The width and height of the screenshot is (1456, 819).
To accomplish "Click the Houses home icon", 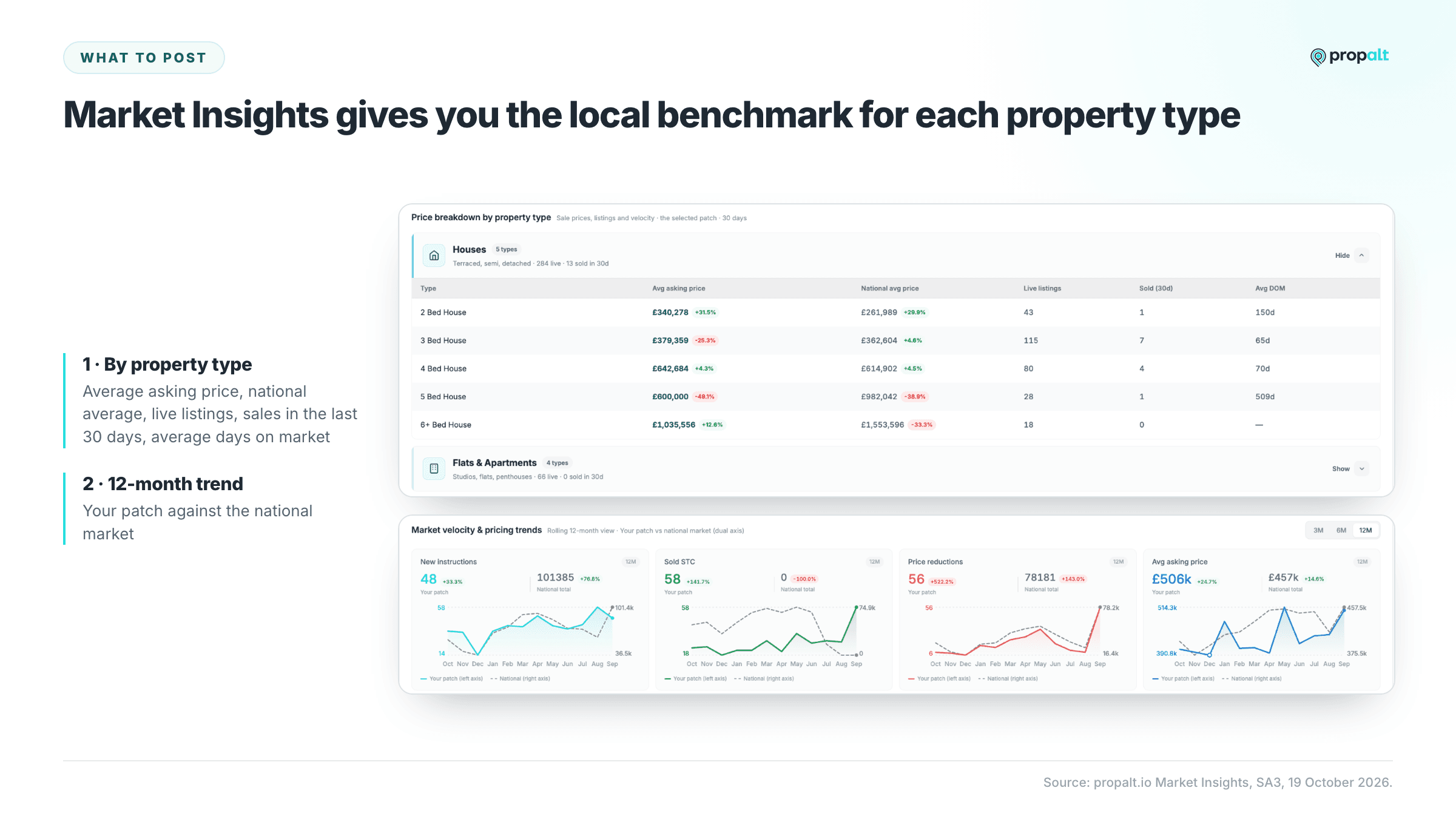I will point(434,255).
